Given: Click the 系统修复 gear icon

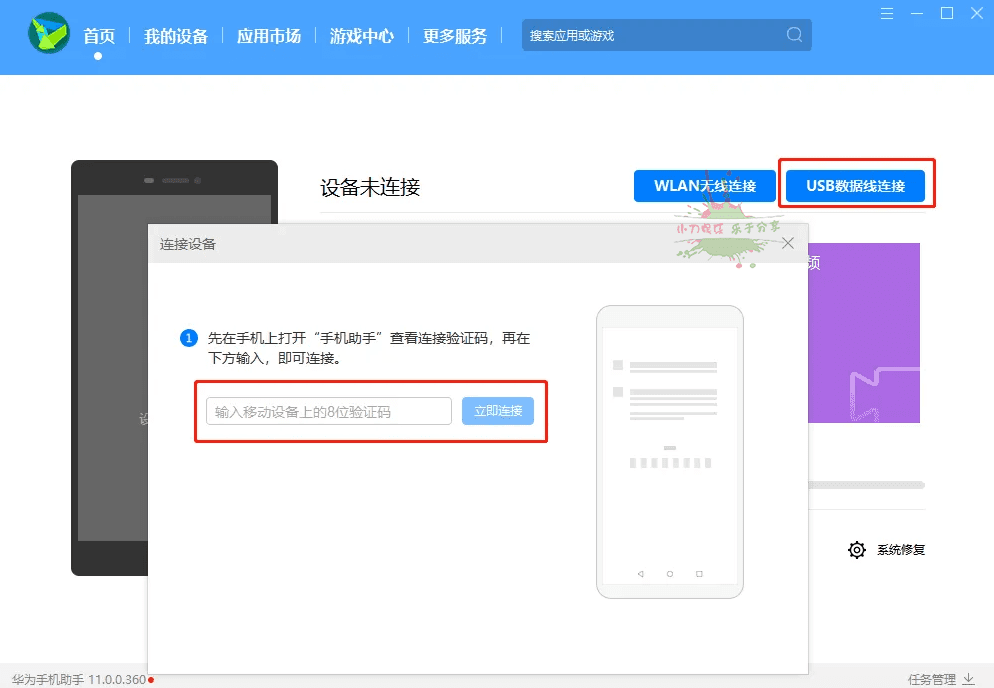Looking at the screenshot, I should (x=856, y=550).
